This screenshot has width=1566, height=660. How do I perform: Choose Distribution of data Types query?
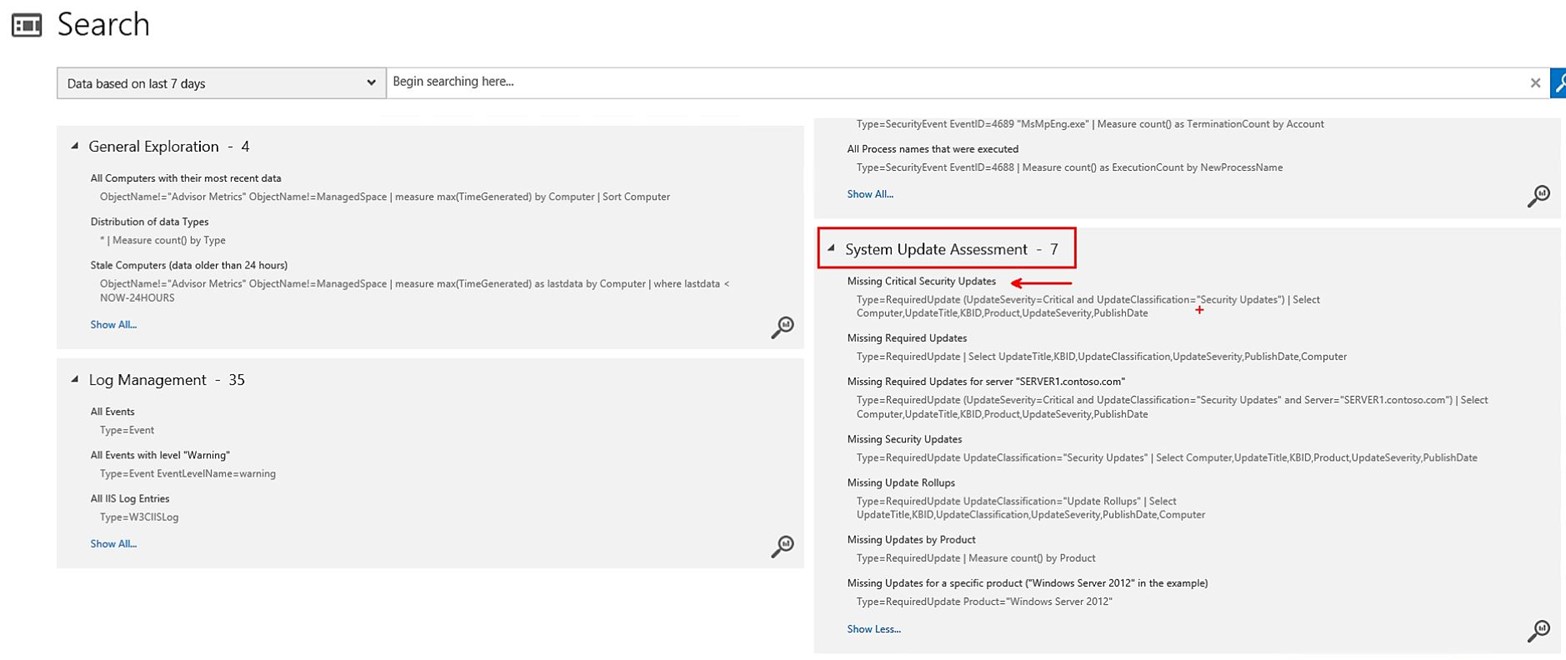tap(149, 222)
